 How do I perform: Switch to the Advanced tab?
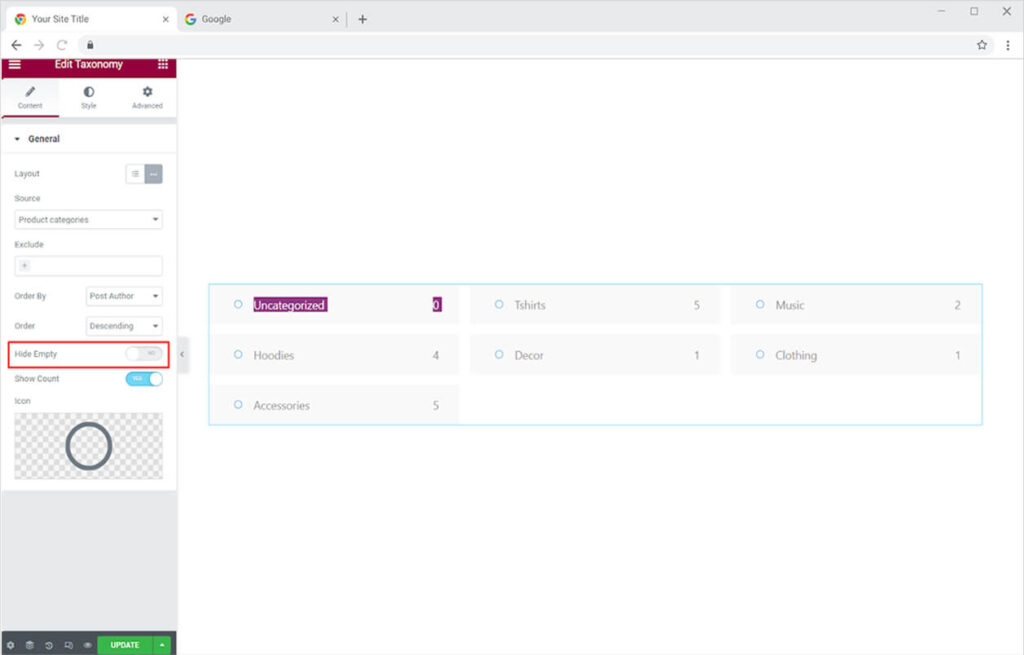click(x=147, y=97)
